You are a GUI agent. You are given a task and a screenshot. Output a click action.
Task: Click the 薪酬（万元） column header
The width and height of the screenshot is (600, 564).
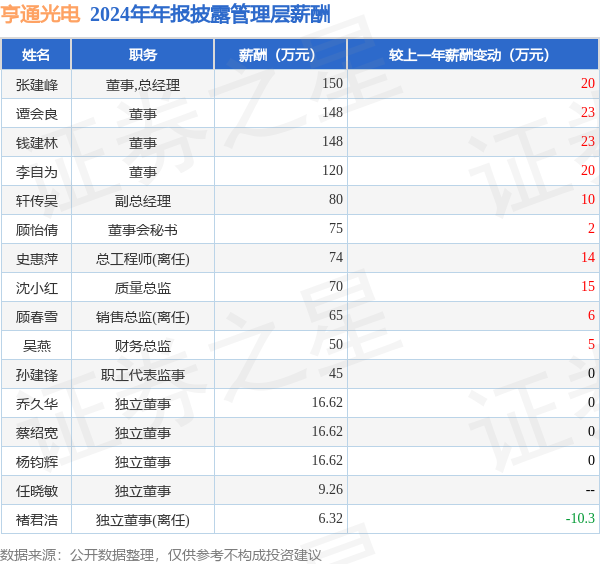tap(280, 55)
